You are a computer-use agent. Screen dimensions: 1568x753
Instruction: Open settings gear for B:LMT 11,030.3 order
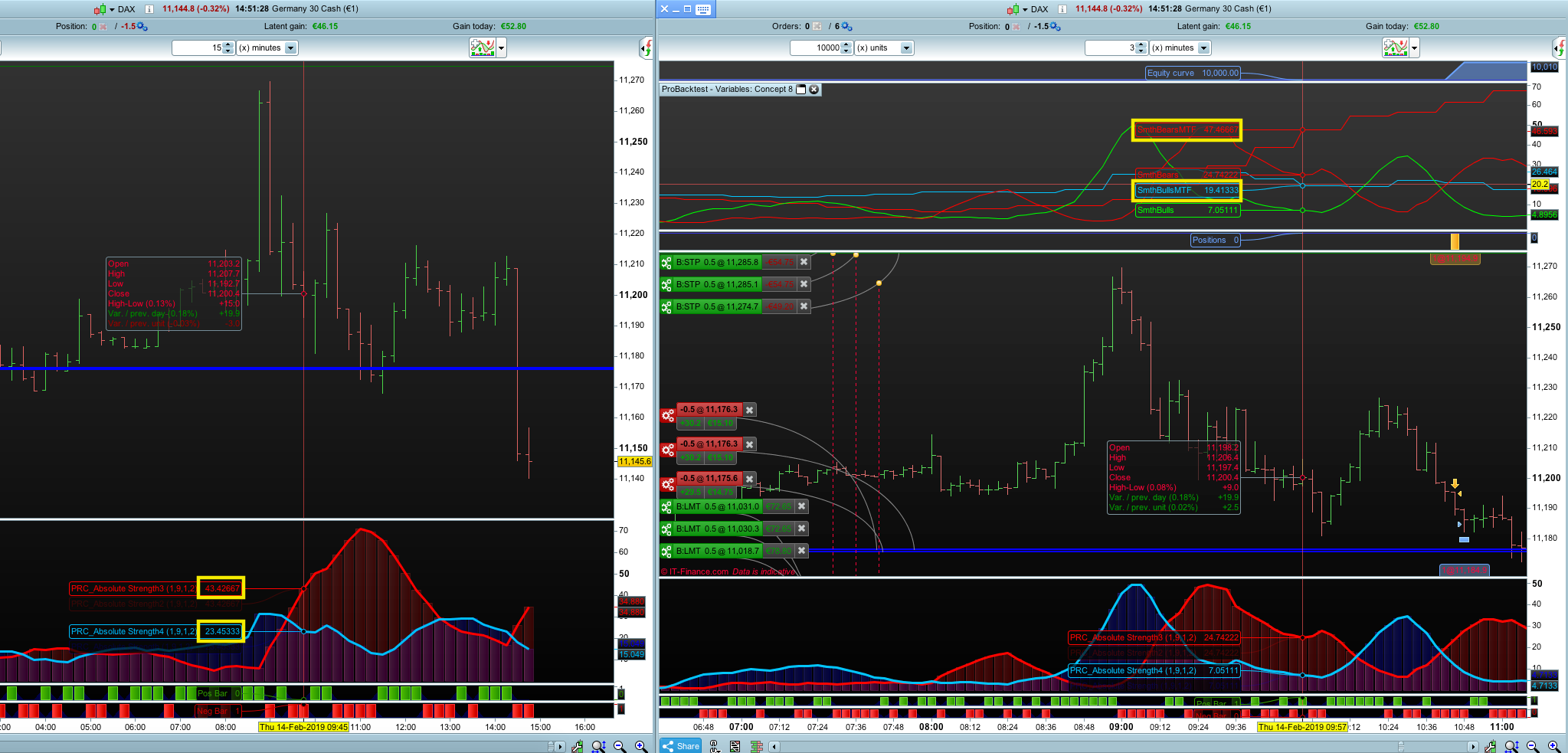[x=666, y=529]
